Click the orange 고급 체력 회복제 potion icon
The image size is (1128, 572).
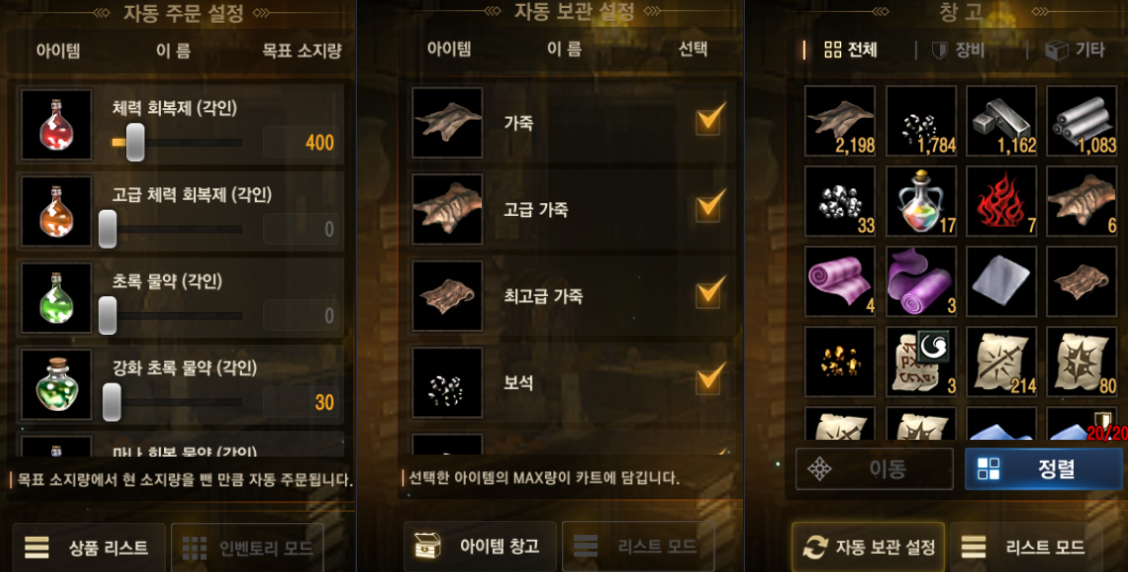(57, 211)
